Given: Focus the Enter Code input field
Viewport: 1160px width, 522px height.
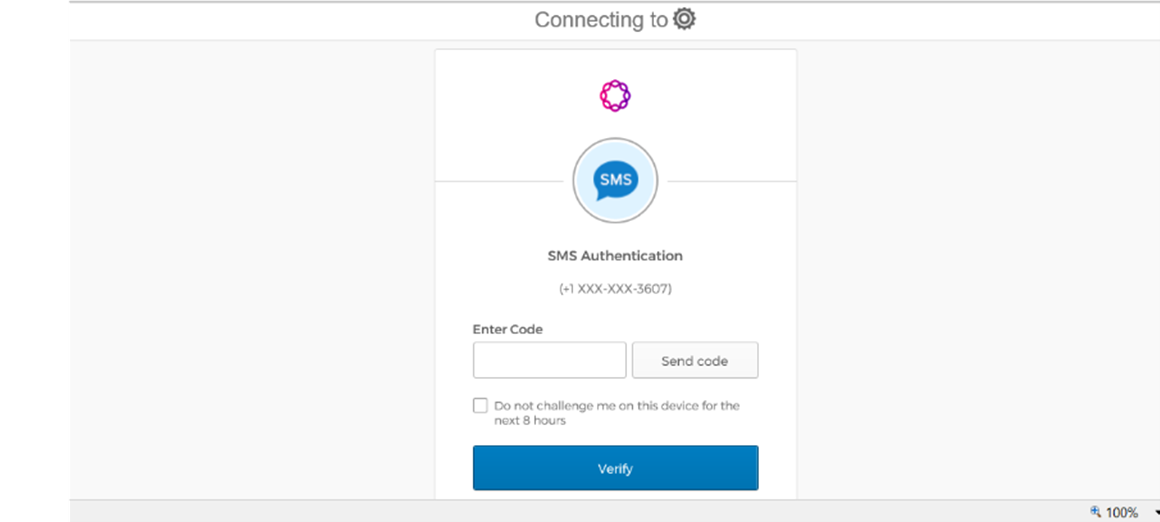Looking at the screenshot, I should [x=549, y=360].
